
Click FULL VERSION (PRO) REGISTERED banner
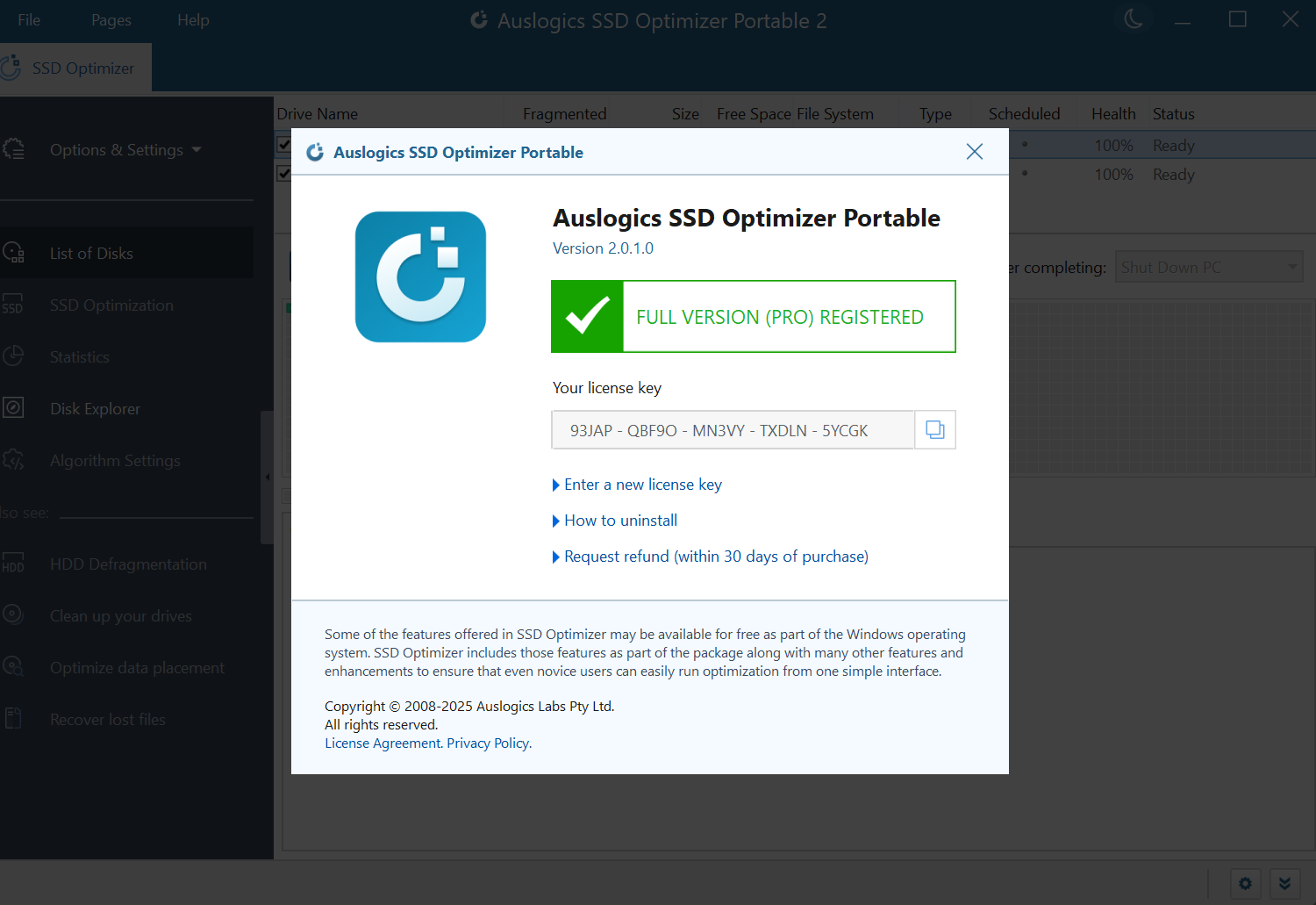754,317
